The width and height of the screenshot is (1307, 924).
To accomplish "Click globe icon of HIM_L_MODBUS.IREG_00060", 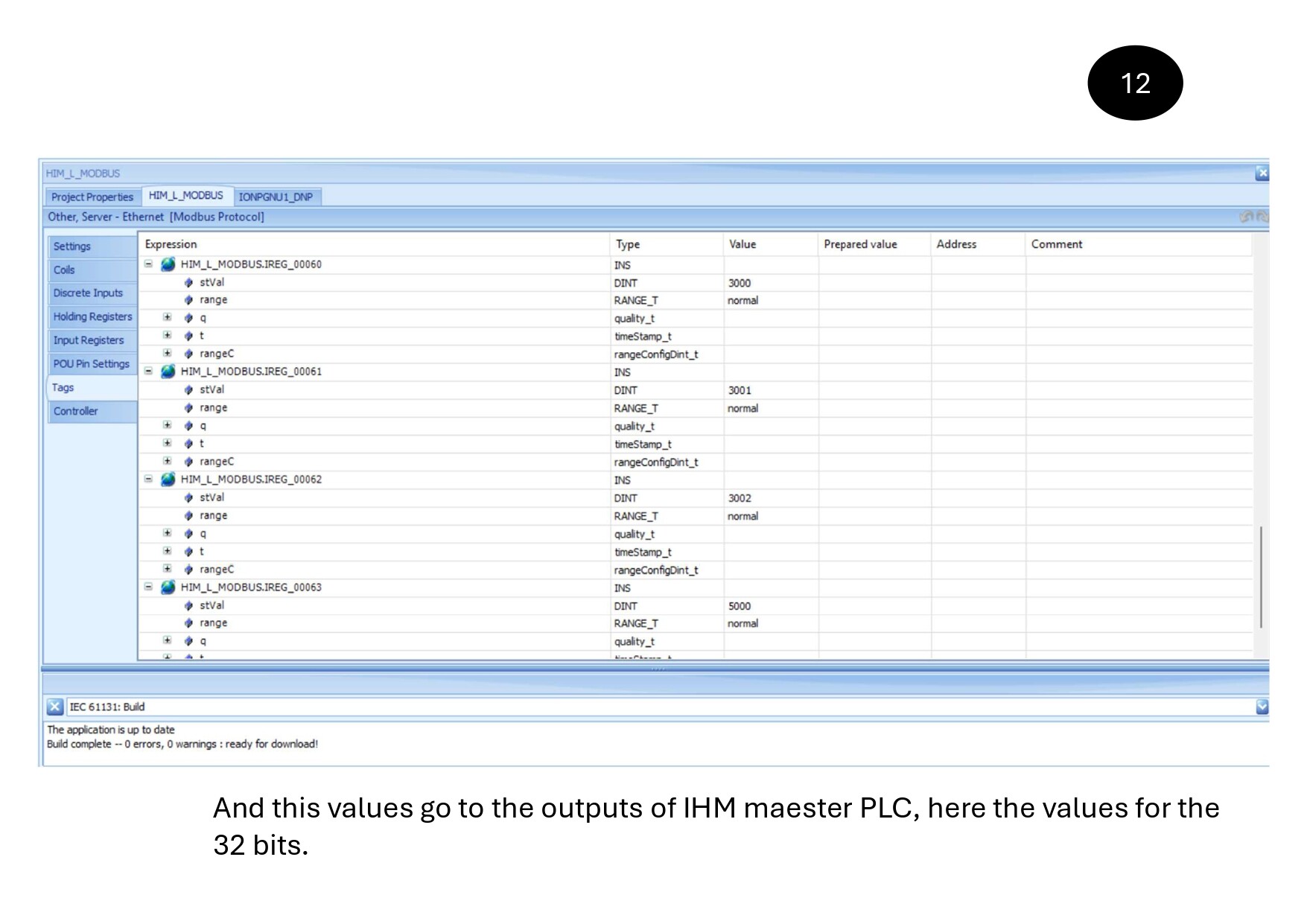I will [168, 264].
